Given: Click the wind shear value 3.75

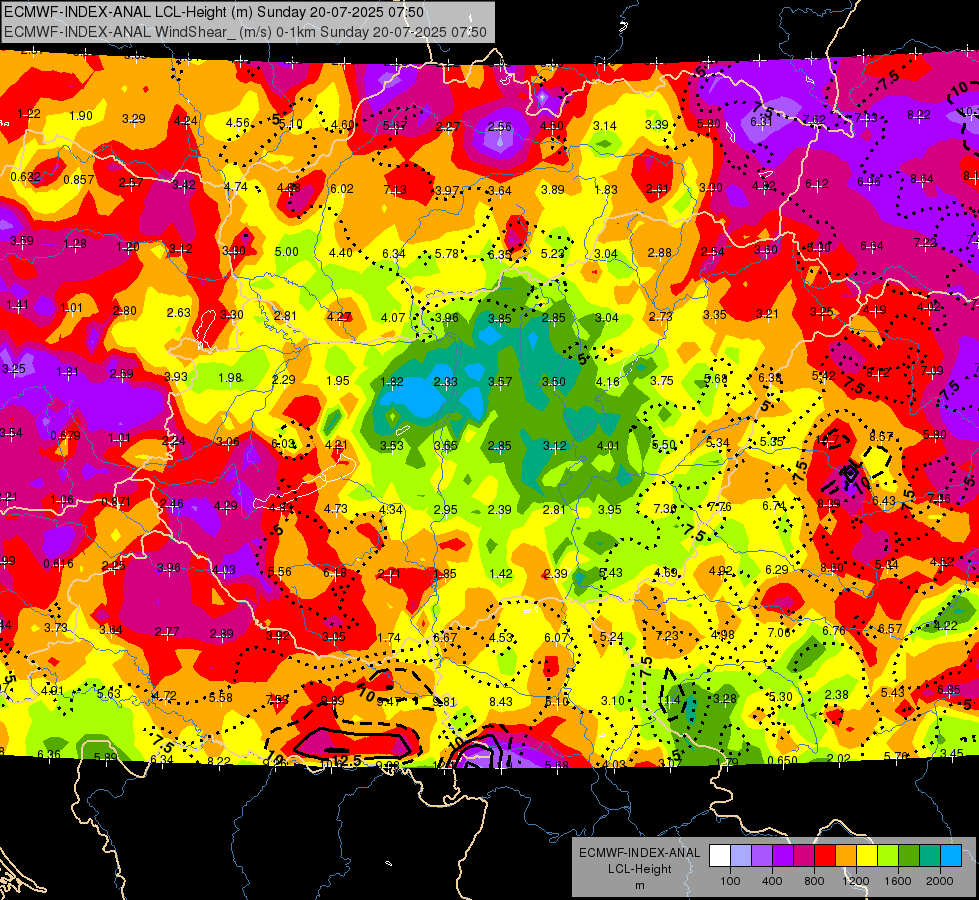Looking at the screenshot, I should click(x=662, y=380).
